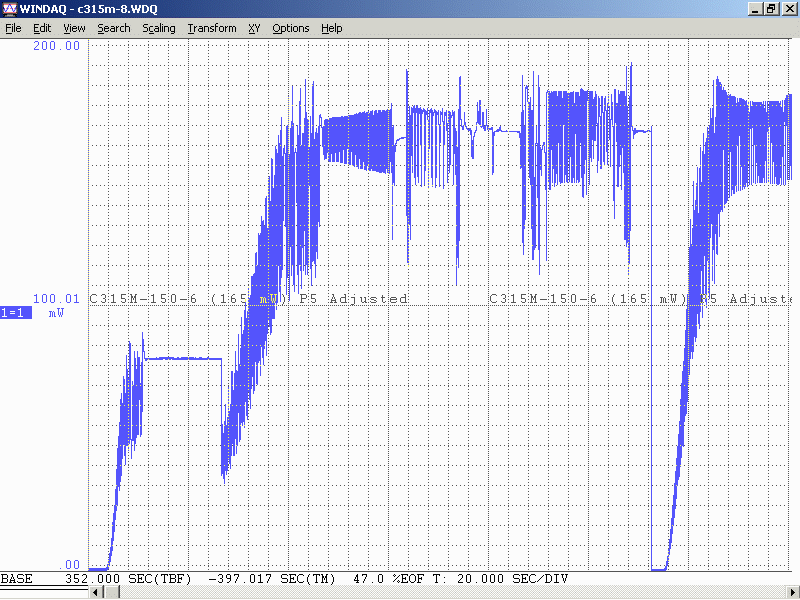Click the right arrow of the horizontal scrollbar
Viewport: 800px width, 600px height.
click(793, 593)
